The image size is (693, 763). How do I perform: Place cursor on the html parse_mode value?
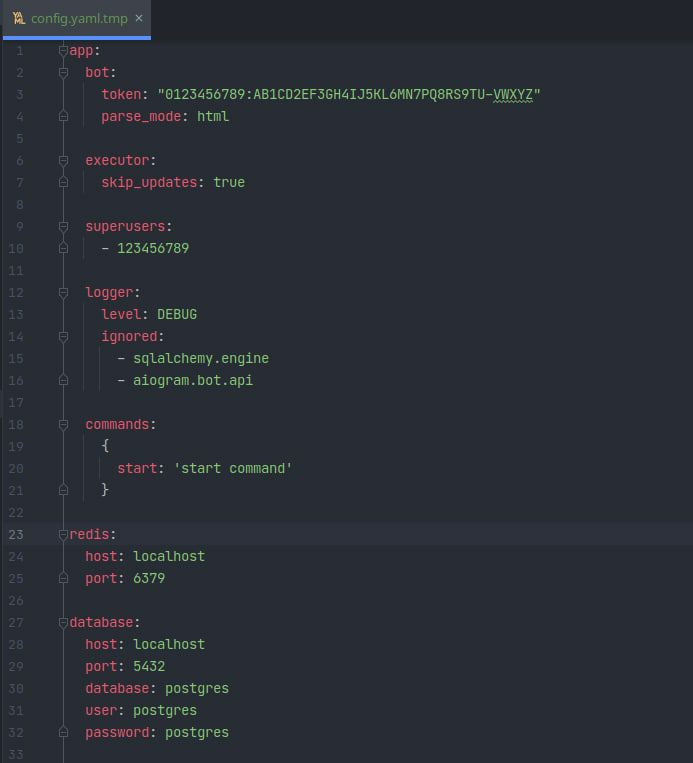click(213, 117)
